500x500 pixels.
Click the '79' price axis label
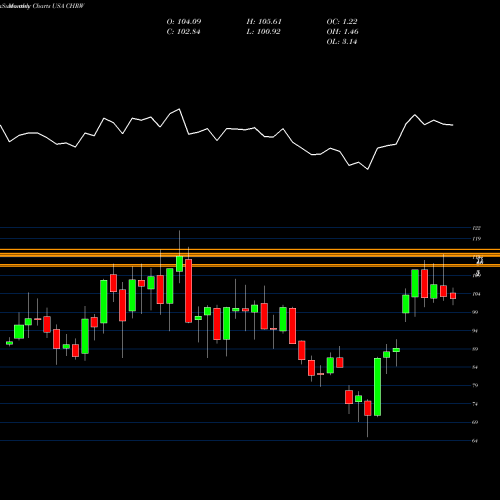tap(475, 385)
